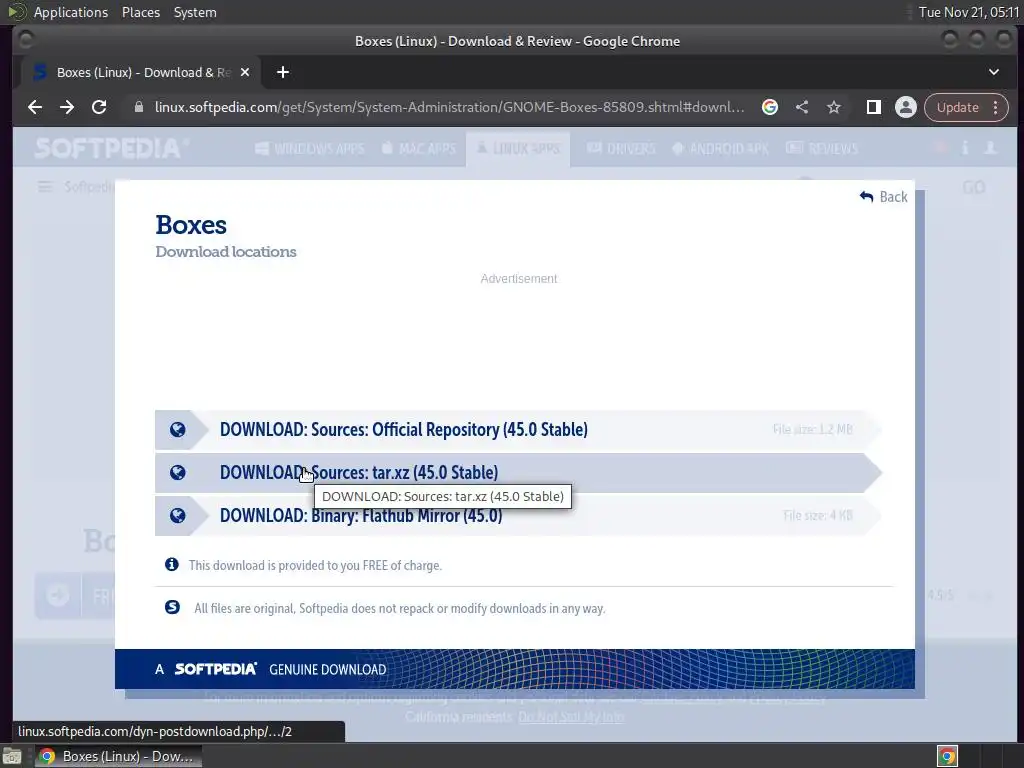Close the Boxes (Linux) tab

pyautogui.click(x=245, y=72)
